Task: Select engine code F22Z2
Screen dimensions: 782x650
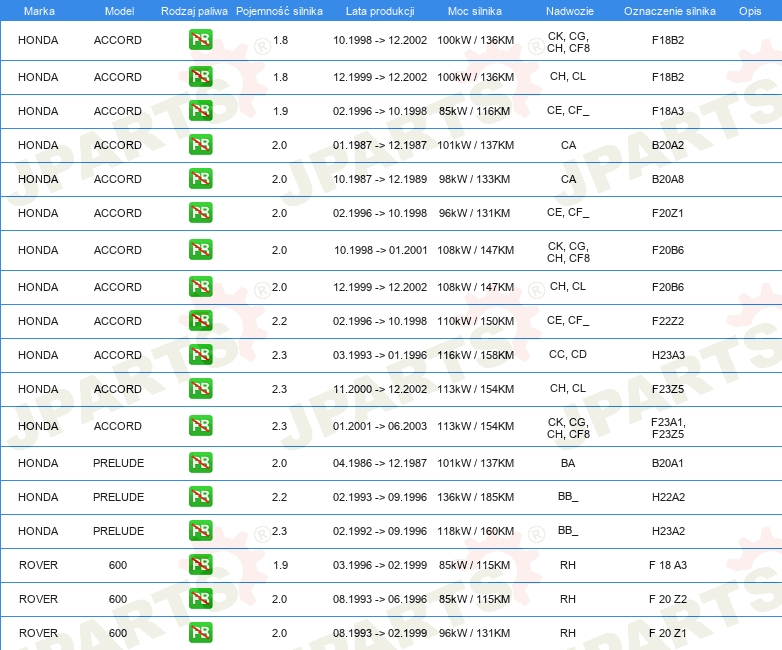Action: [x=668, y=321]
